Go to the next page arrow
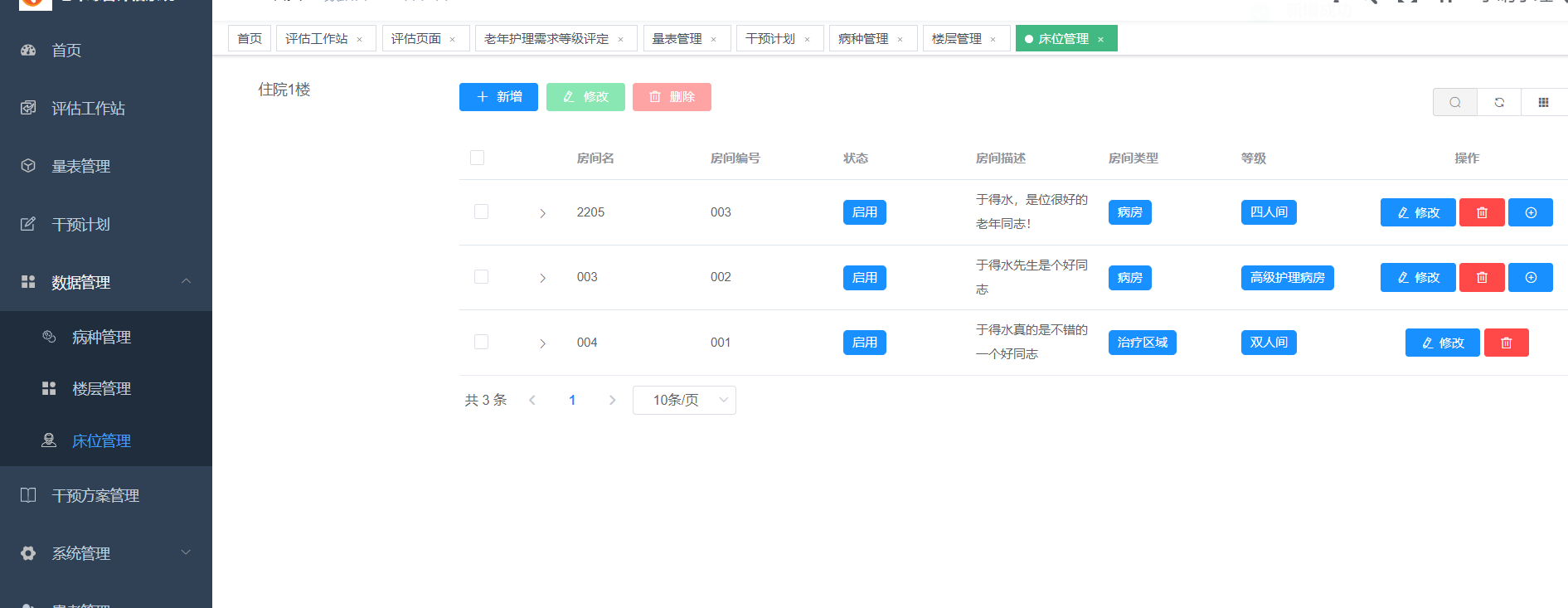The width and height of the screenshot is (1568, 608). [x=612, y=400]
